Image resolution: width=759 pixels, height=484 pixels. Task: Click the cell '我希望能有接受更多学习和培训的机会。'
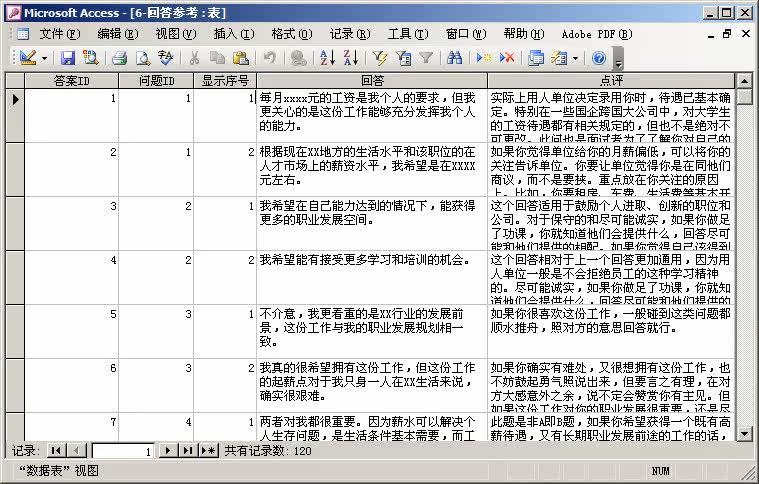[372, 277]
